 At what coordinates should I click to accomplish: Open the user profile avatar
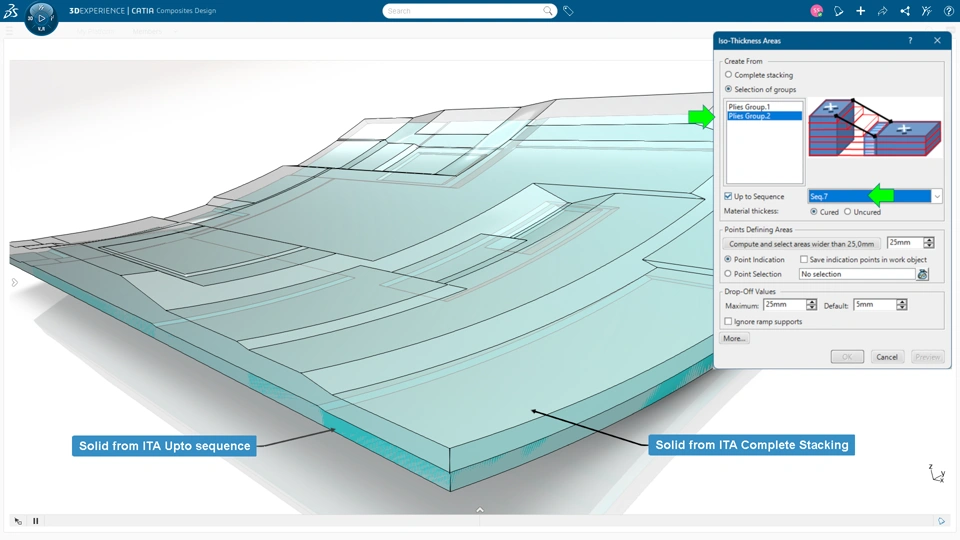(x=816, y=10)
